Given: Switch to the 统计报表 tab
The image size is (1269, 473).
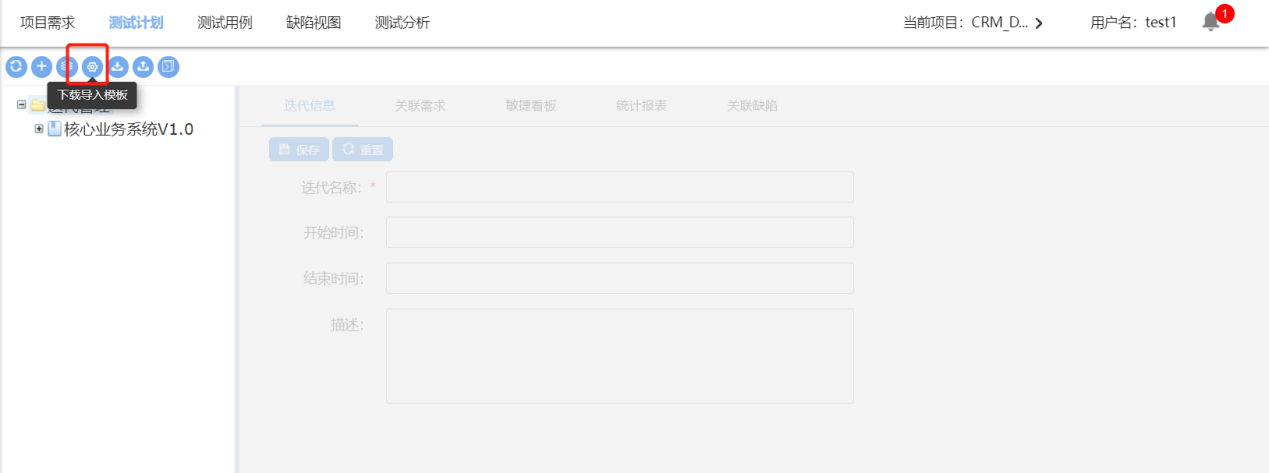Looking at the screenshot, I should [x=641, y=105].
